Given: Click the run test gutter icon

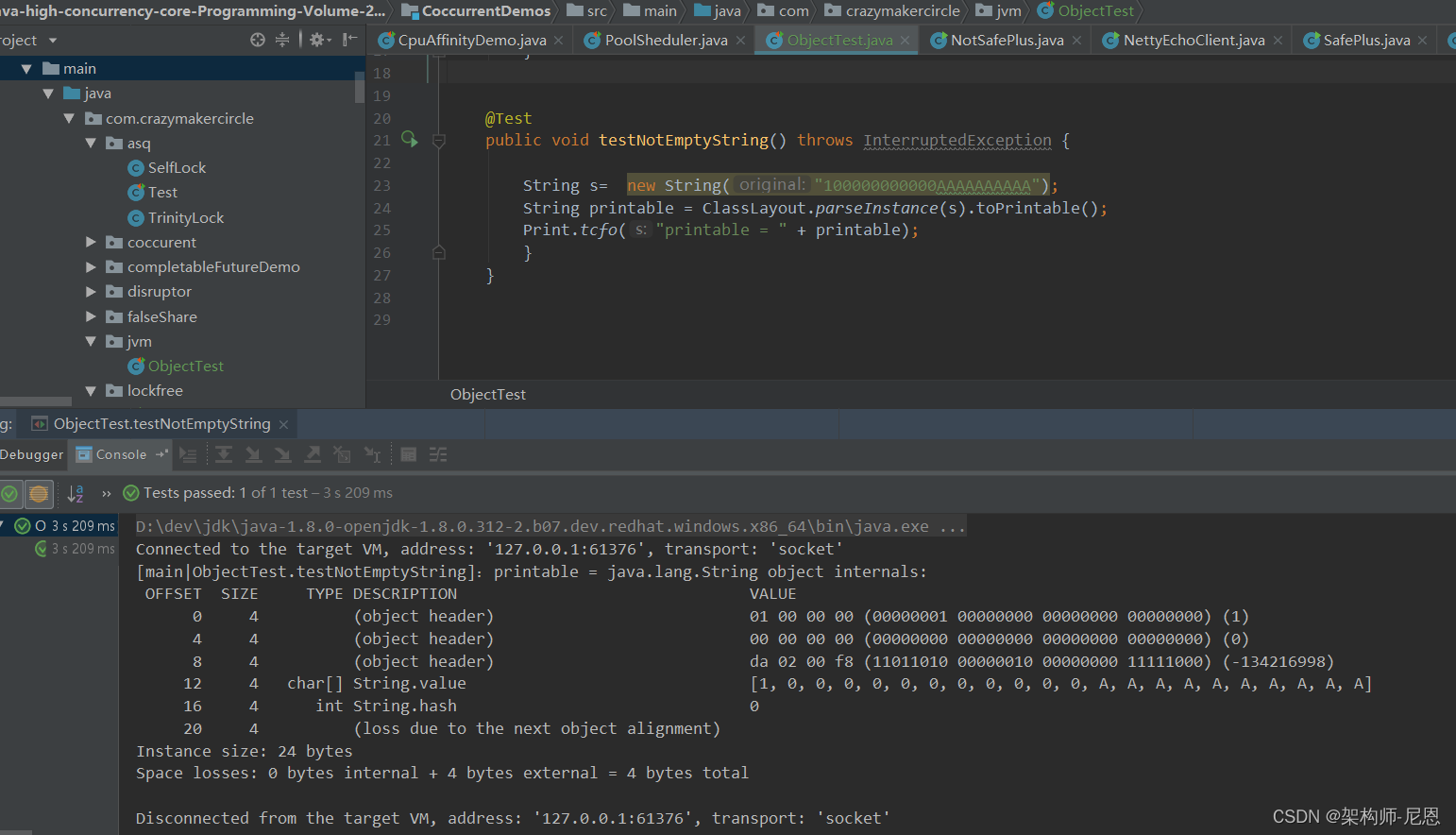Looking at the screenshot, I should [410, 140].
